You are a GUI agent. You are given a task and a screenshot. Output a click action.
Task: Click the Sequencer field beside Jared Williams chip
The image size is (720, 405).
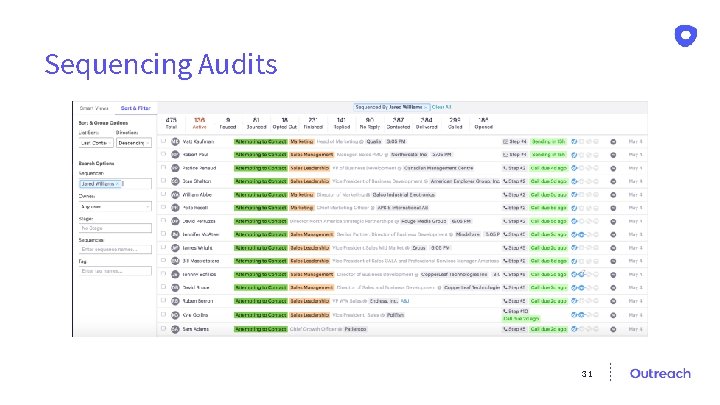tap(137, 184)
